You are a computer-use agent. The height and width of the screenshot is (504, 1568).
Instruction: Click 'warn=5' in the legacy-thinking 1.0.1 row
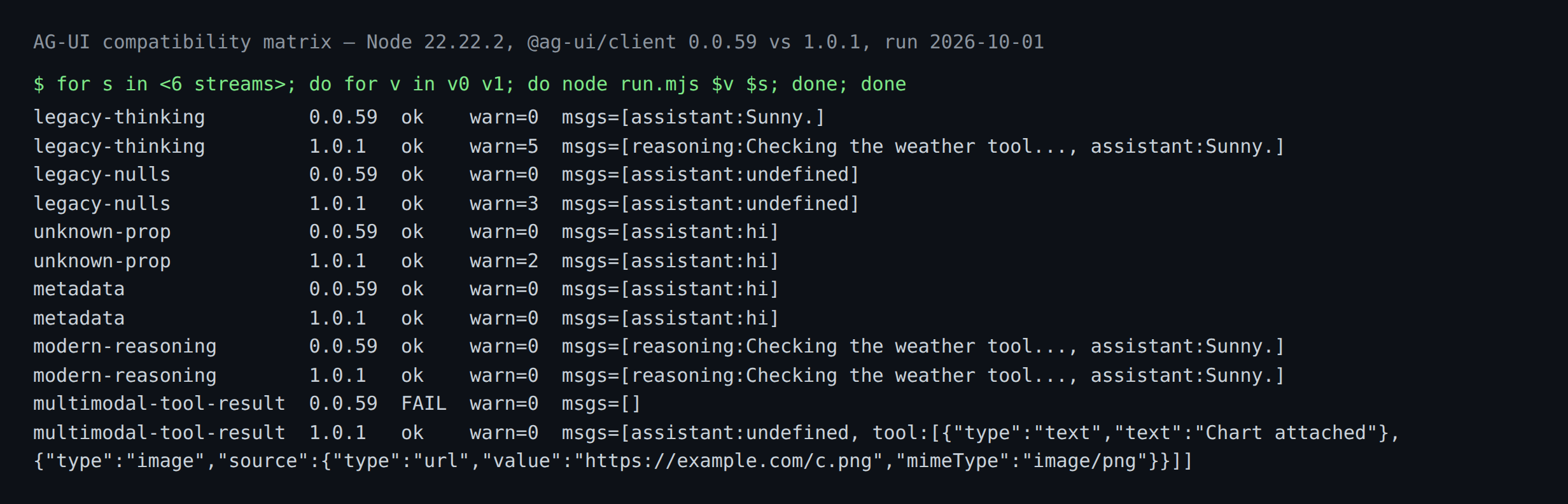tap(504, 146)
